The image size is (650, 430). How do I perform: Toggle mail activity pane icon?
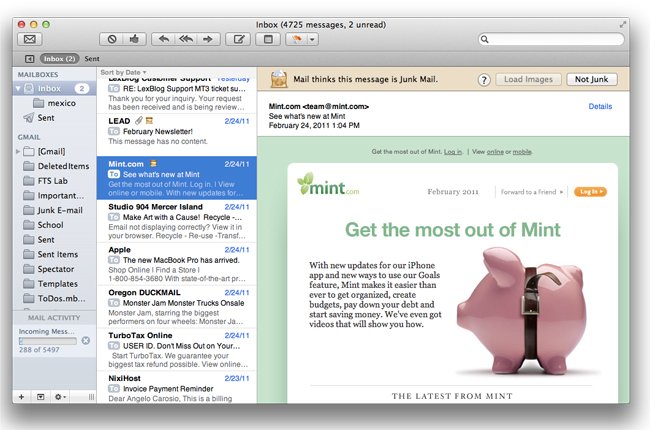[x=40, y=397]
